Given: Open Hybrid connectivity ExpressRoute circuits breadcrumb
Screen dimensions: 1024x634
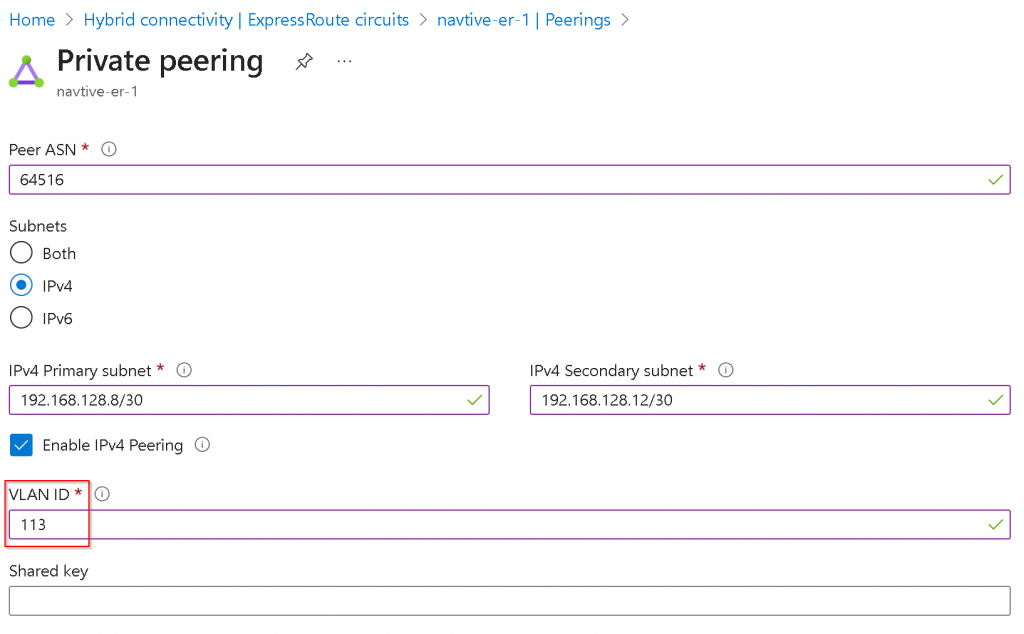Looking at the screenshot, I should click(x=246, y=20).
